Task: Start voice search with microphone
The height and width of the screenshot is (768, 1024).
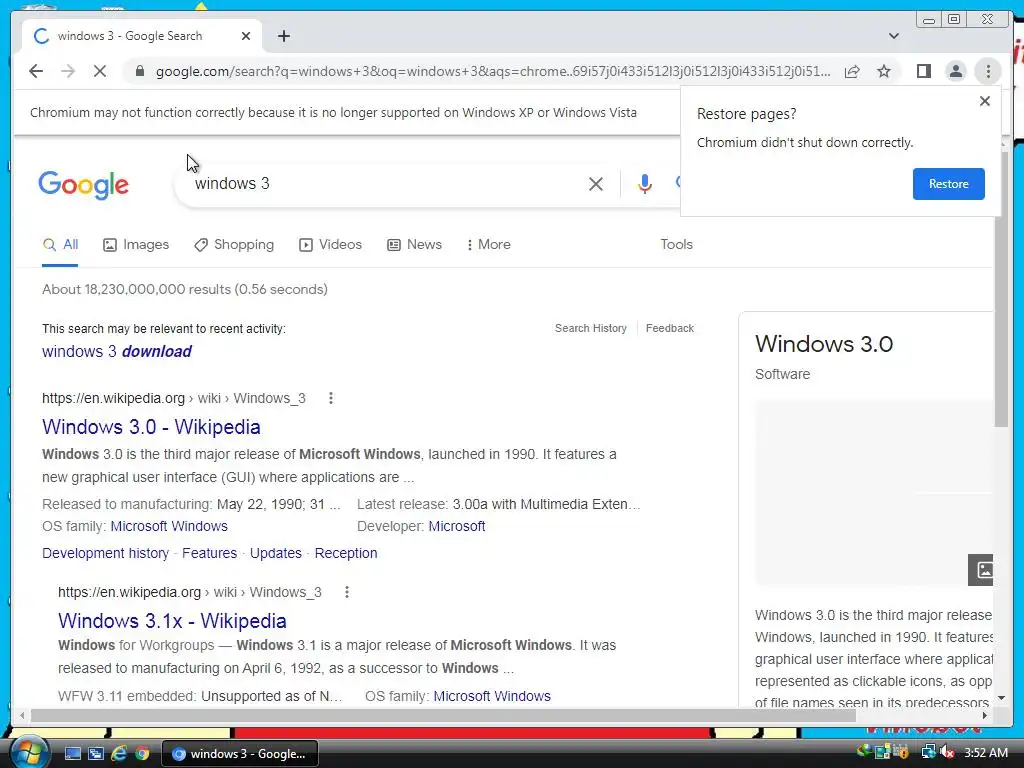Action: click(645, 184)
